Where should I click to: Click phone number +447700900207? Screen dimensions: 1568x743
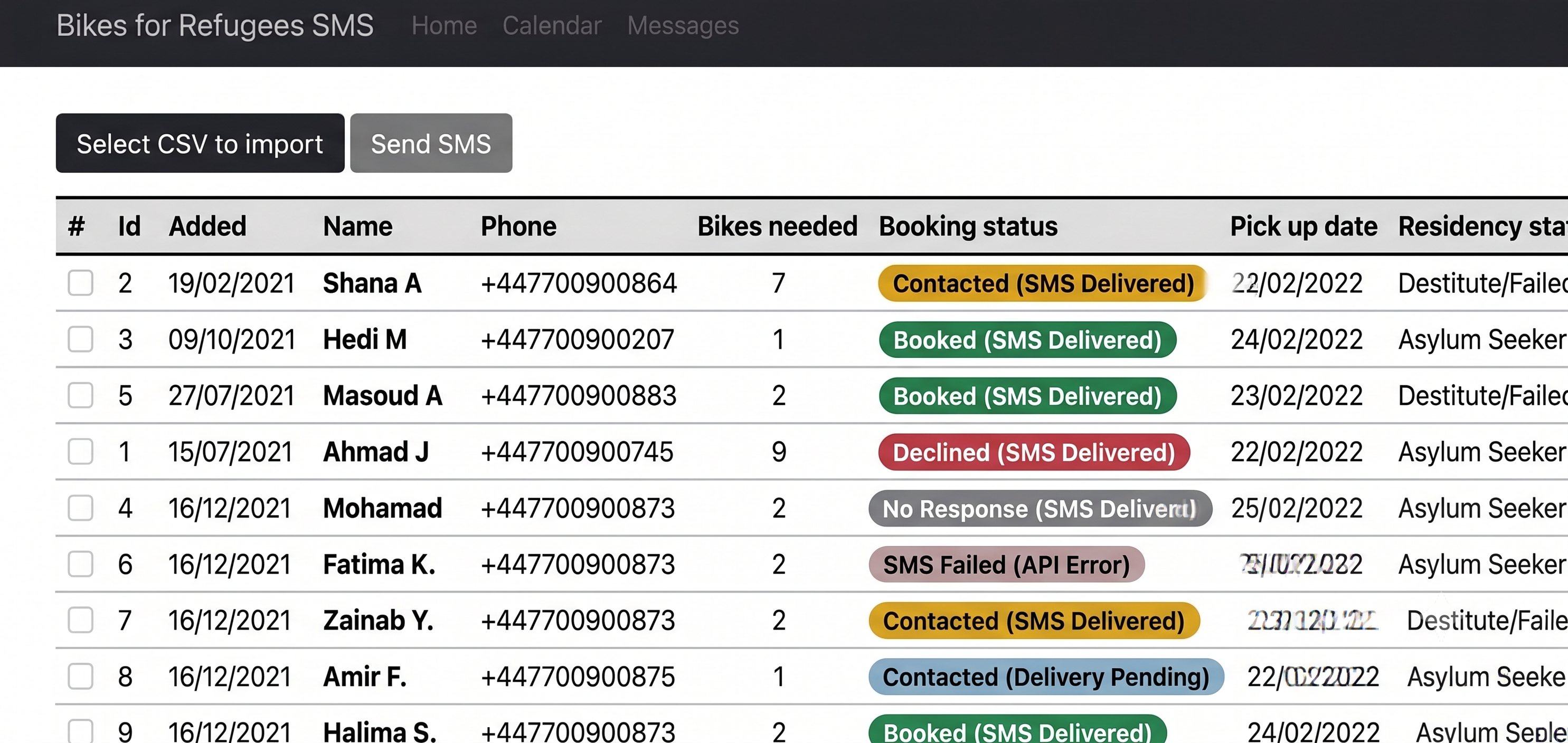pyautogui.click(x=578, y=339)
